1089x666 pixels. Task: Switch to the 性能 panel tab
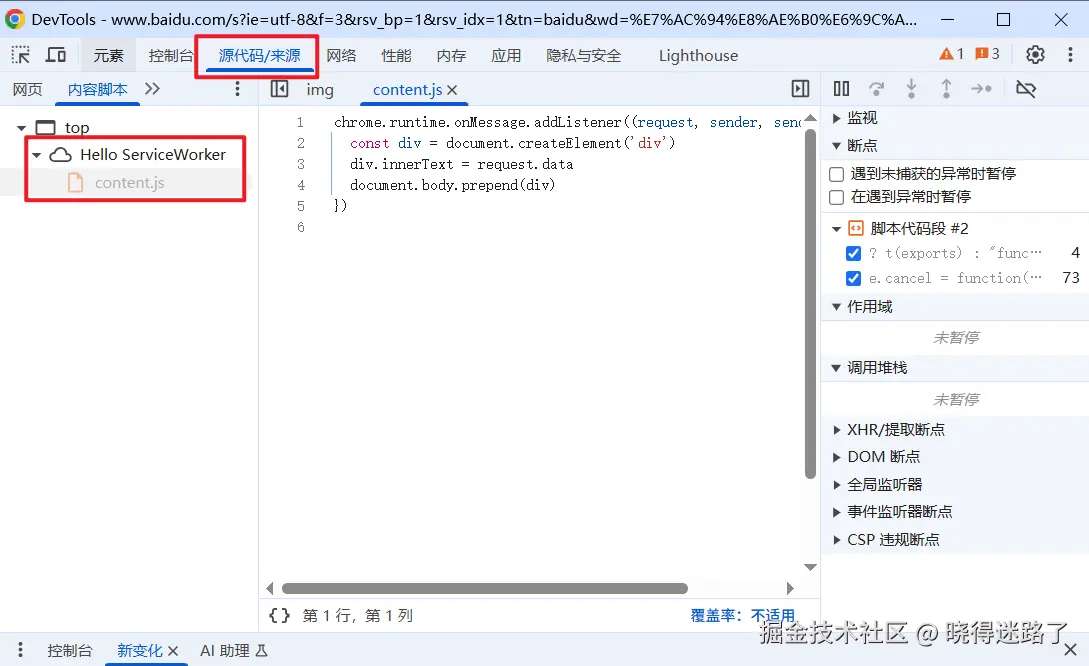pos(396,56)
